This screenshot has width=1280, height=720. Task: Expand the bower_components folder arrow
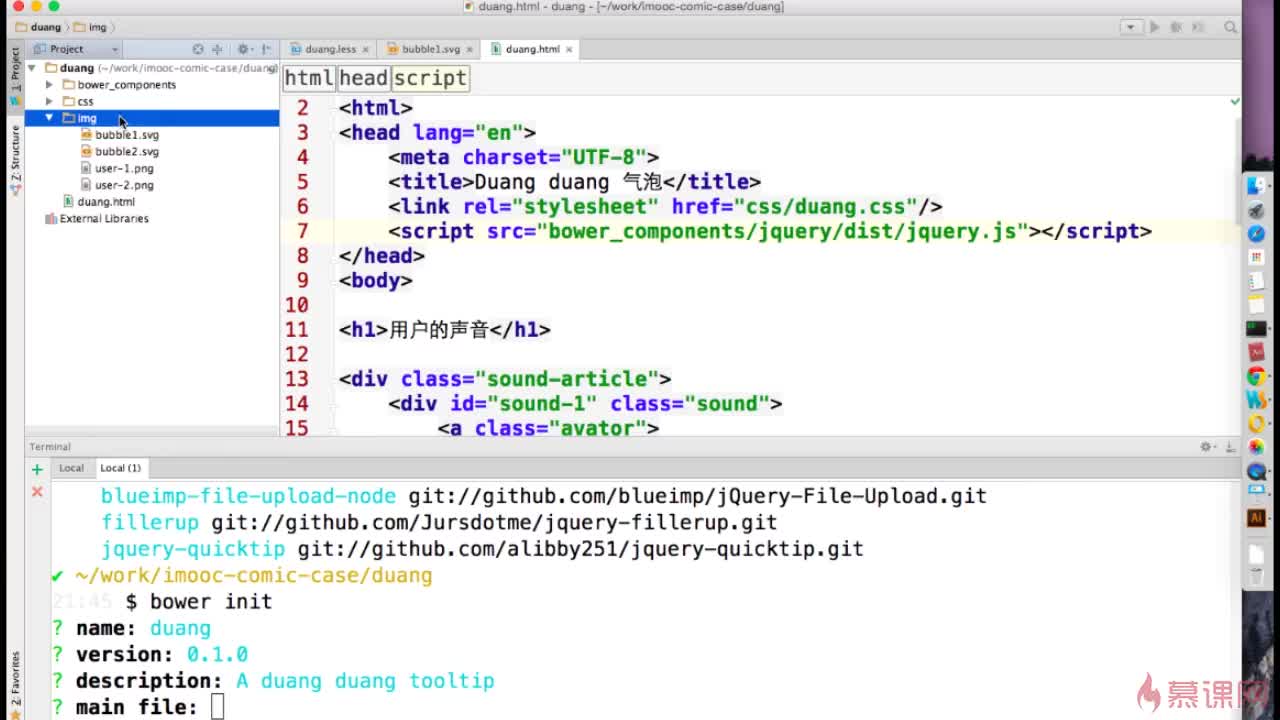(x=49, y=85)
